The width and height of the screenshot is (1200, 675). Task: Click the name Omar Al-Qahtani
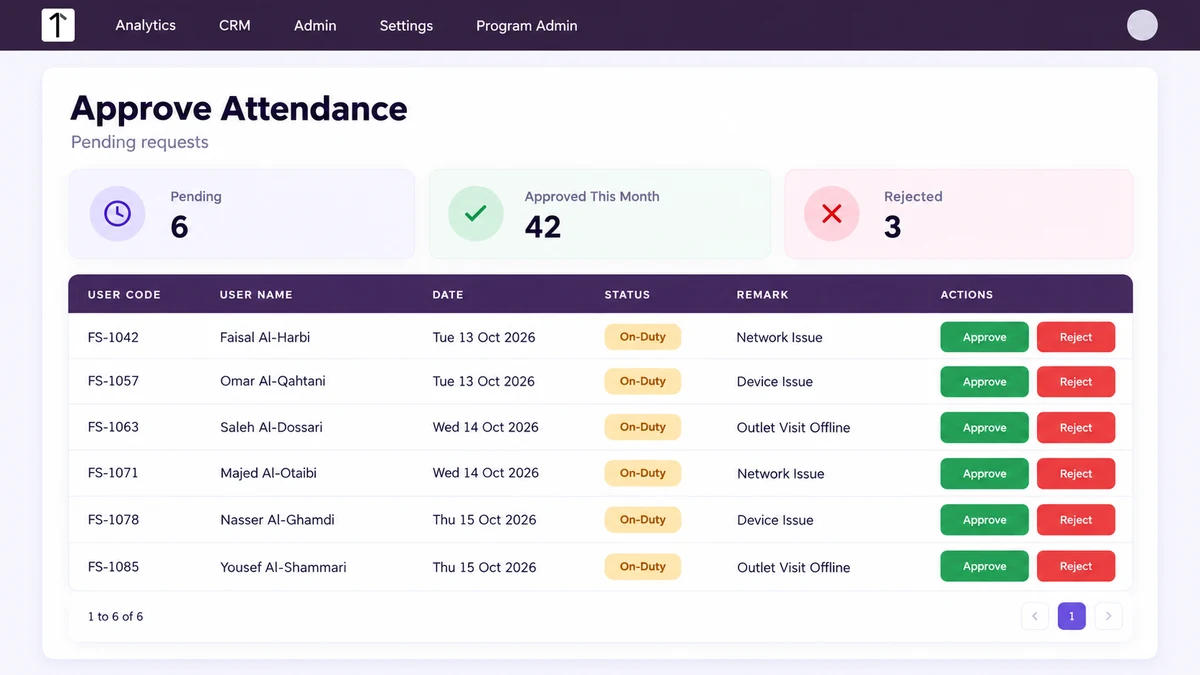click(272, 381)
